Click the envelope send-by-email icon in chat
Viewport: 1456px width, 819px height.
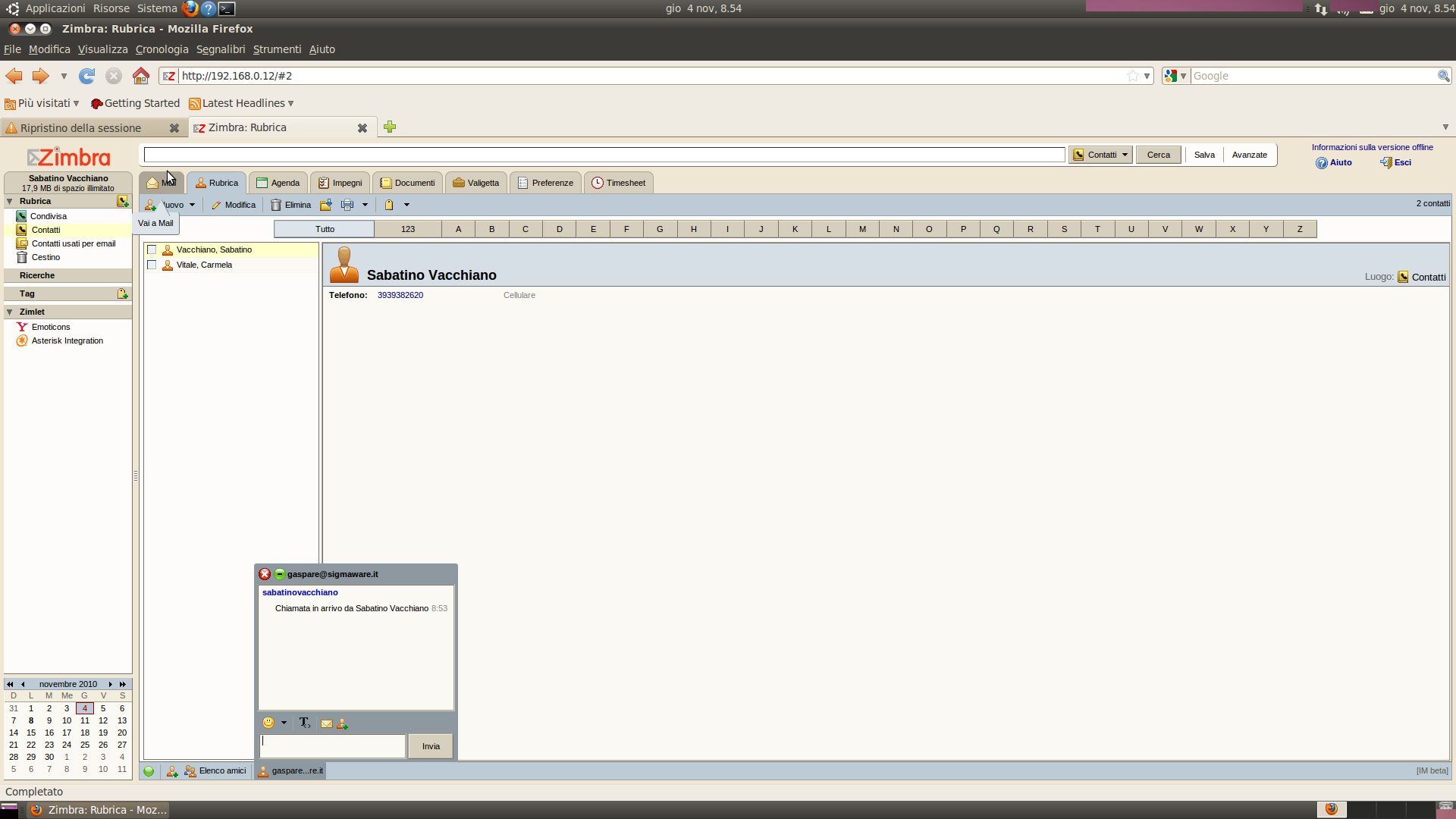point(327,723)
